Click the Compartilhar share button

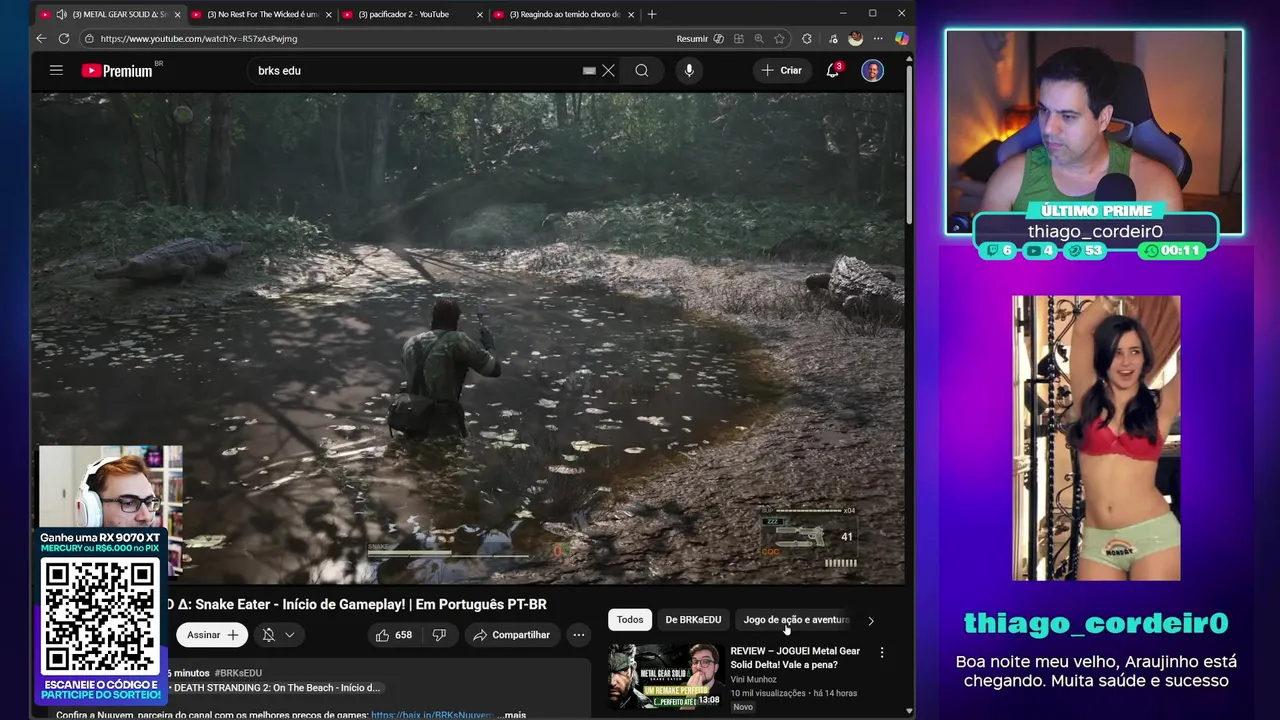click(512, 635)
